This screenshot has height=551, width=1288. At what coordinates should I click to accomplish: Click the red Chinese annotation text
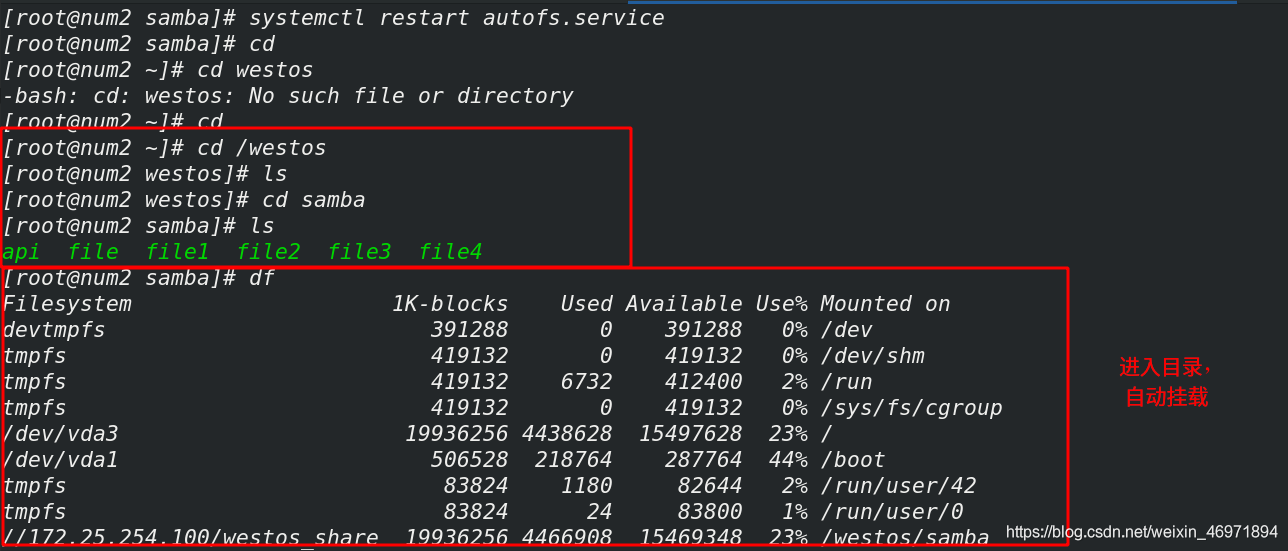pos(1165,382)
